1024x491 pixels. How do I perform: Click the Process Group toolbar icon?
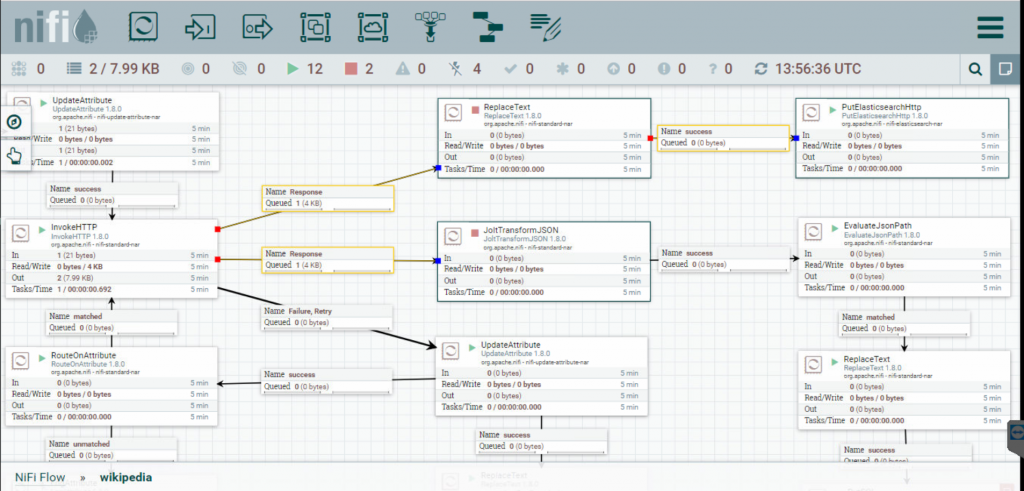click(x=316, y=26)
